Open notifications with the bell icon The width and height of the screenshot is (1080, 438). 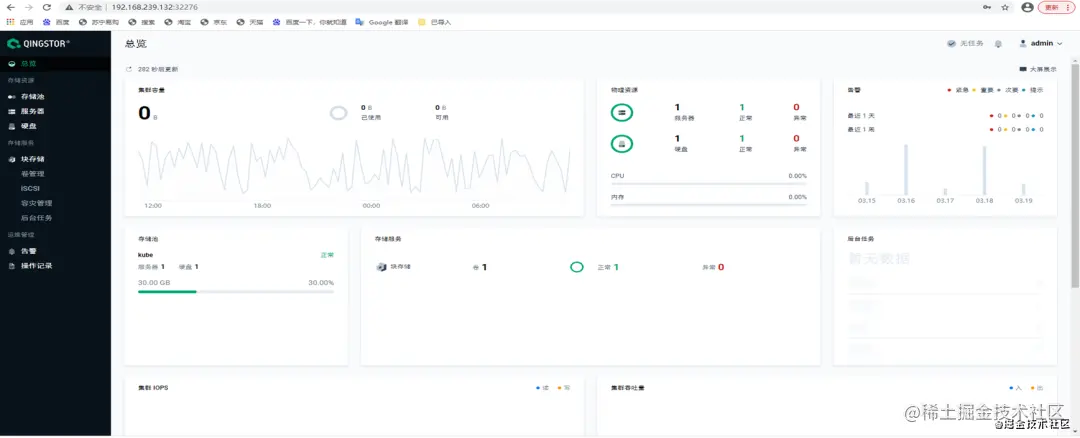(998, 43)
